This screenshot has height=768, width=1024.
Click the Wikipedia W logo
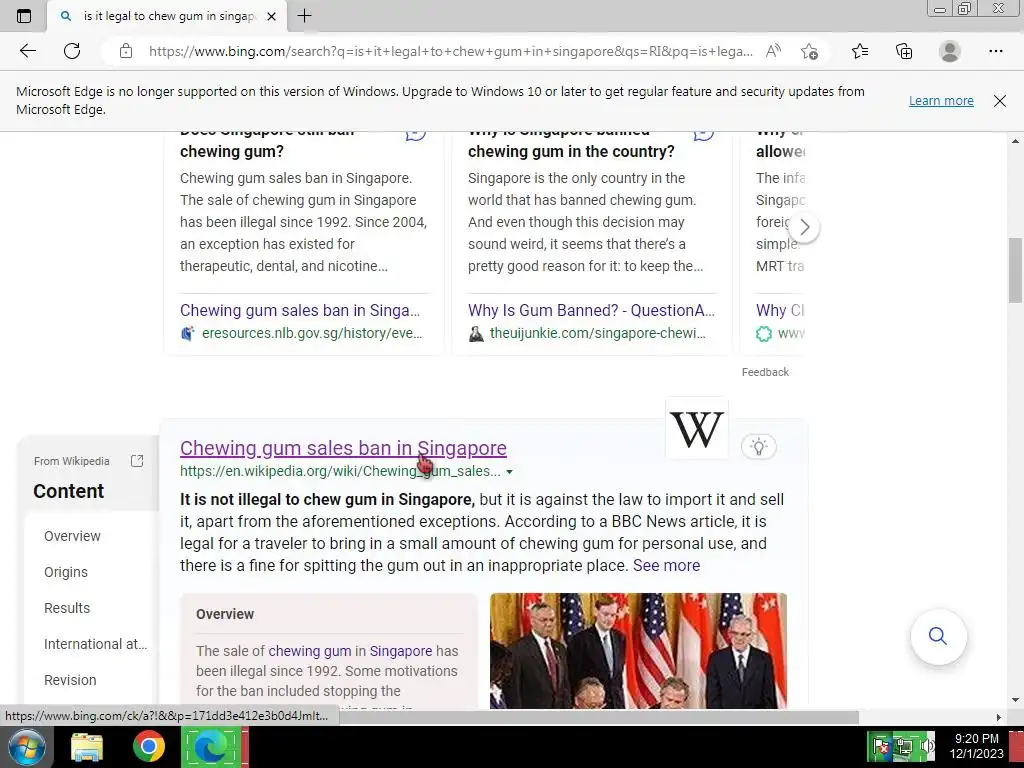(x=697, y=429)
